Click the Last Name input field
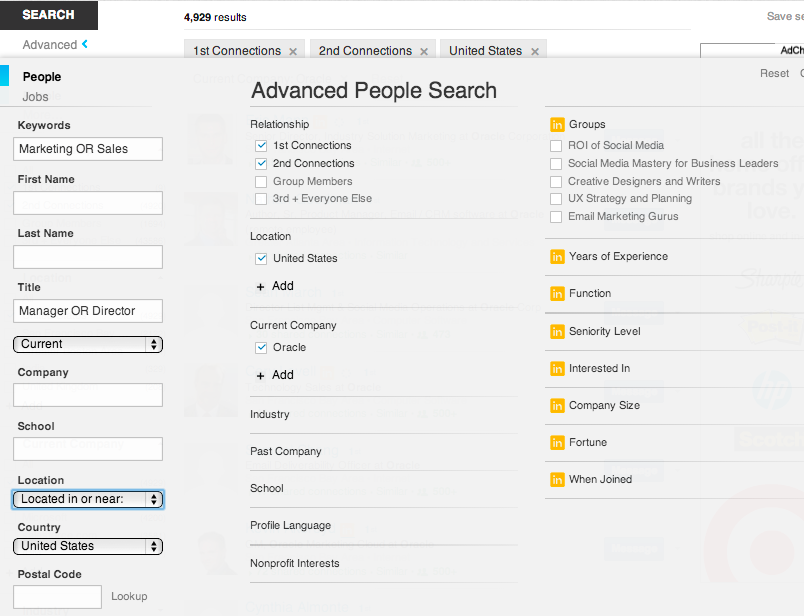Screen dimensions: 804x616 (88, 257)
